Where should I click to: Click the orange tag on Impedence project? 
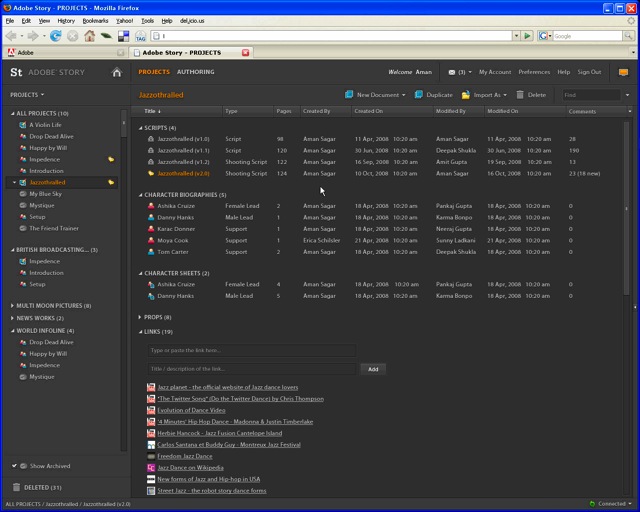tap(111, 159)
